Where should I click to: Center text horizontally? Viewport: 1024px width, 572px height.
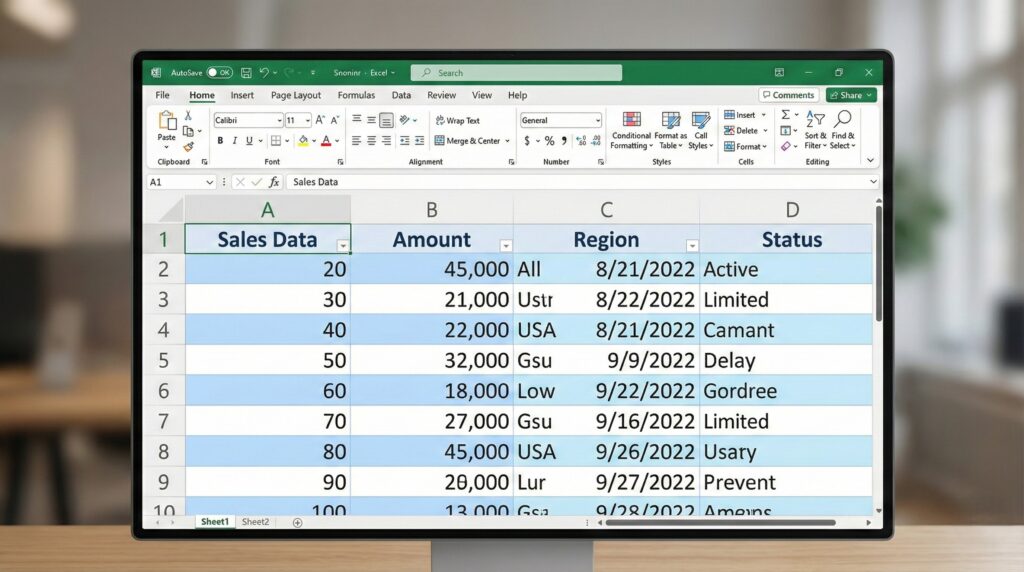click(x=371, y=140)
